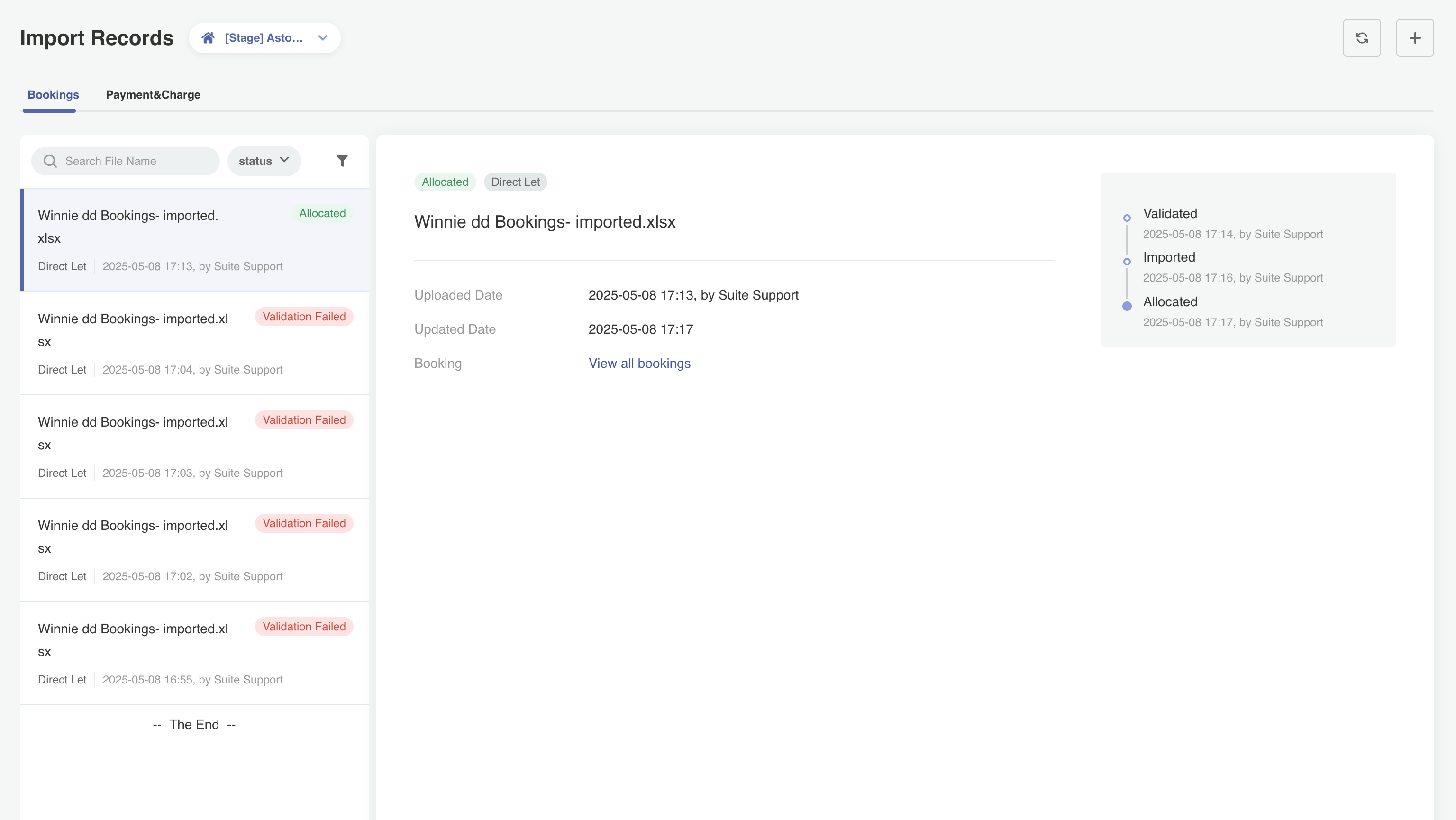
Task: Click the home icon in property selector
Action: coord(208,38)
